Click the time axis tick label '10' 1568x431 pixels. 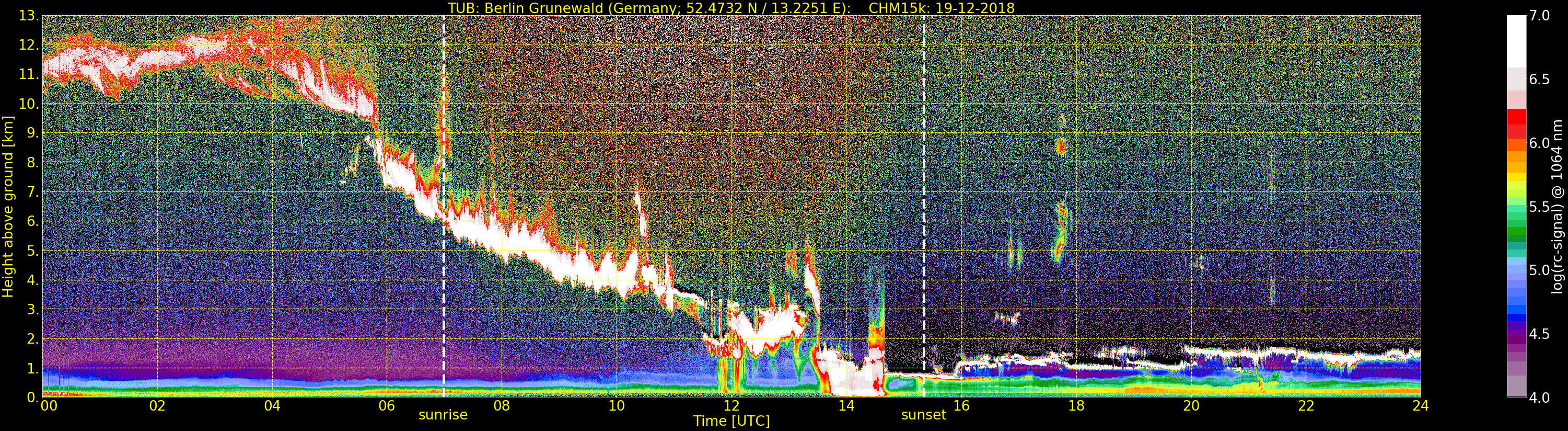617,406
